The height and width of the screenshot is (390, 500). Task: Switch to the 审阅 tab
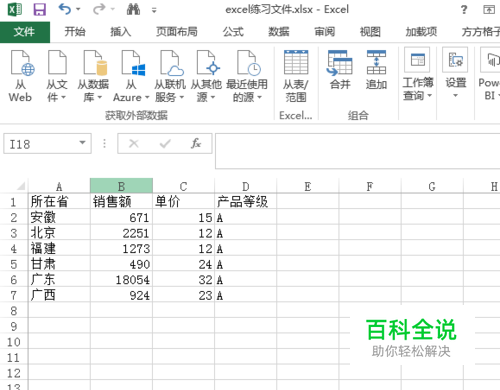[x=324, y=32]
